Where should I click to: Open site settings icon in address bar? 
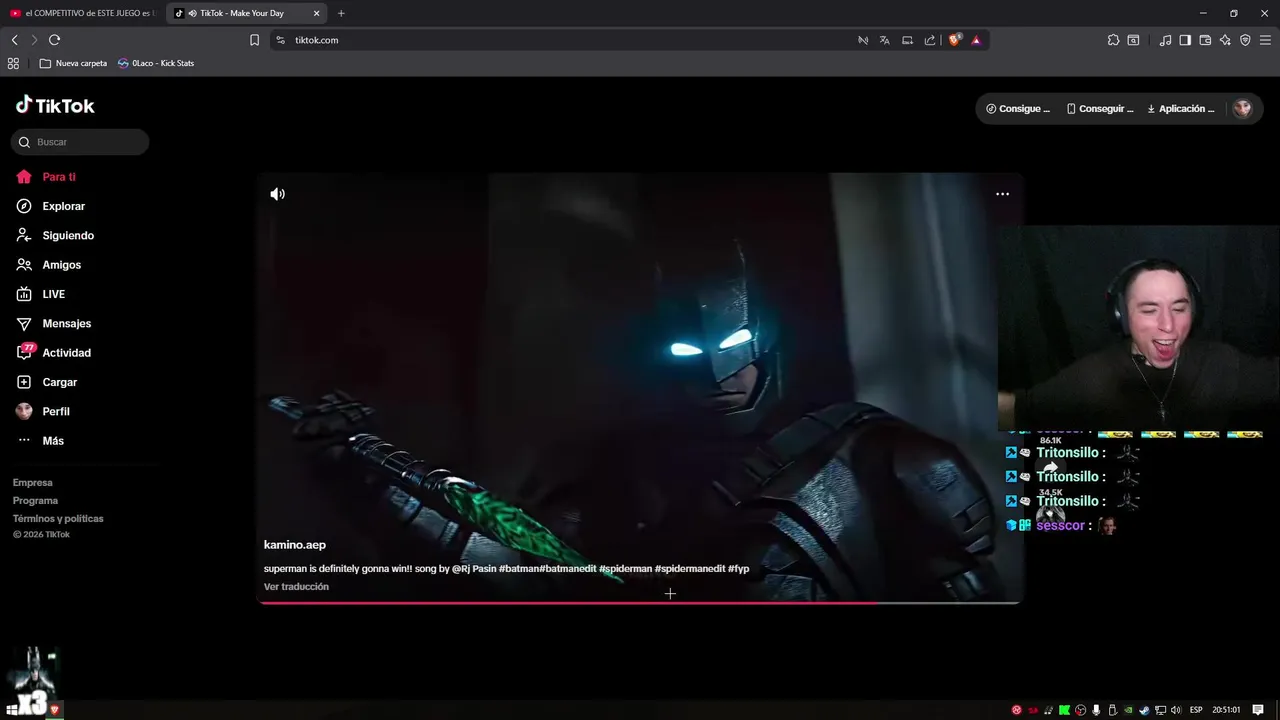point(280,40)
